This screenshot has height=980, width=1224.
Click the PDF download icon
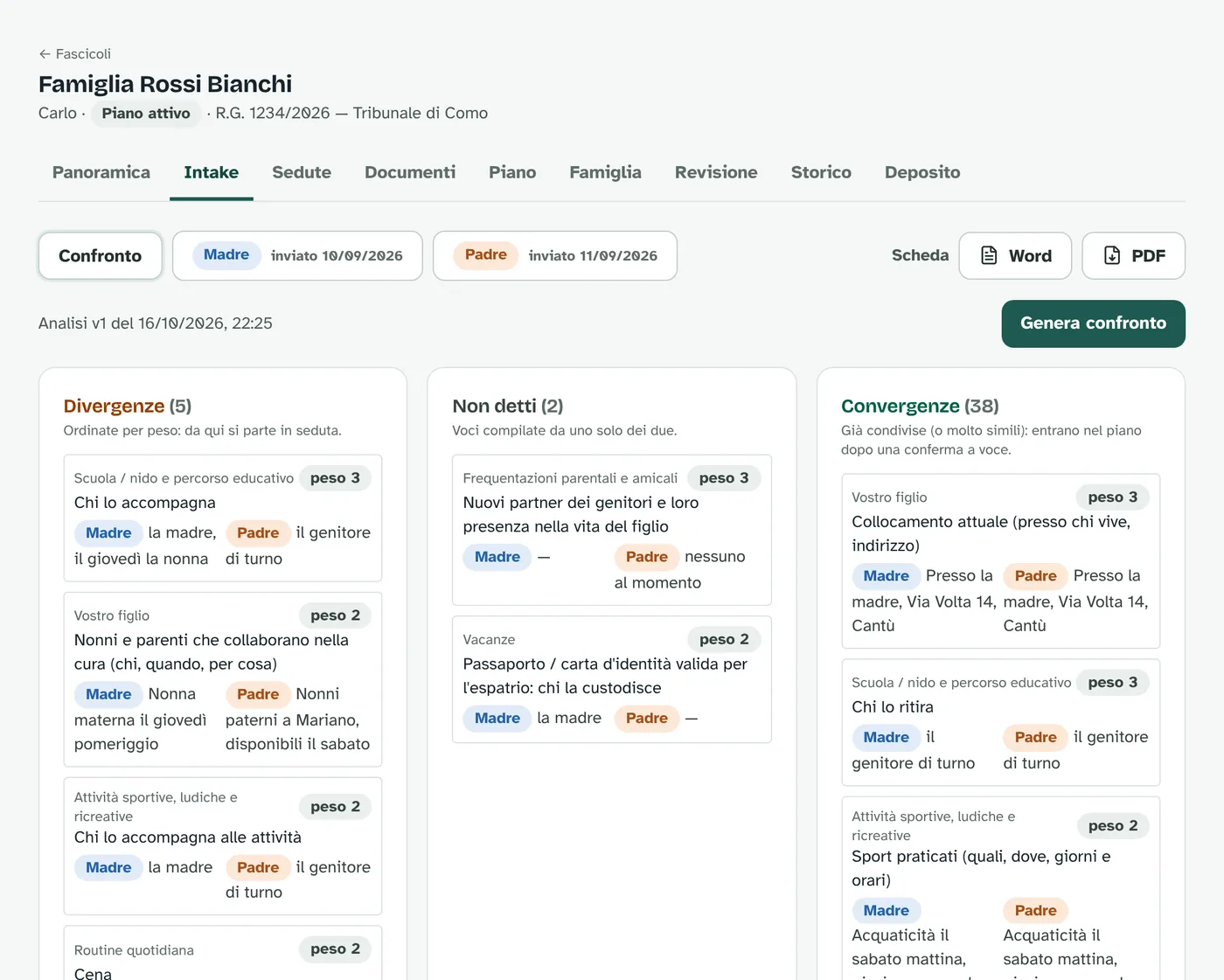click(1112, 255)
